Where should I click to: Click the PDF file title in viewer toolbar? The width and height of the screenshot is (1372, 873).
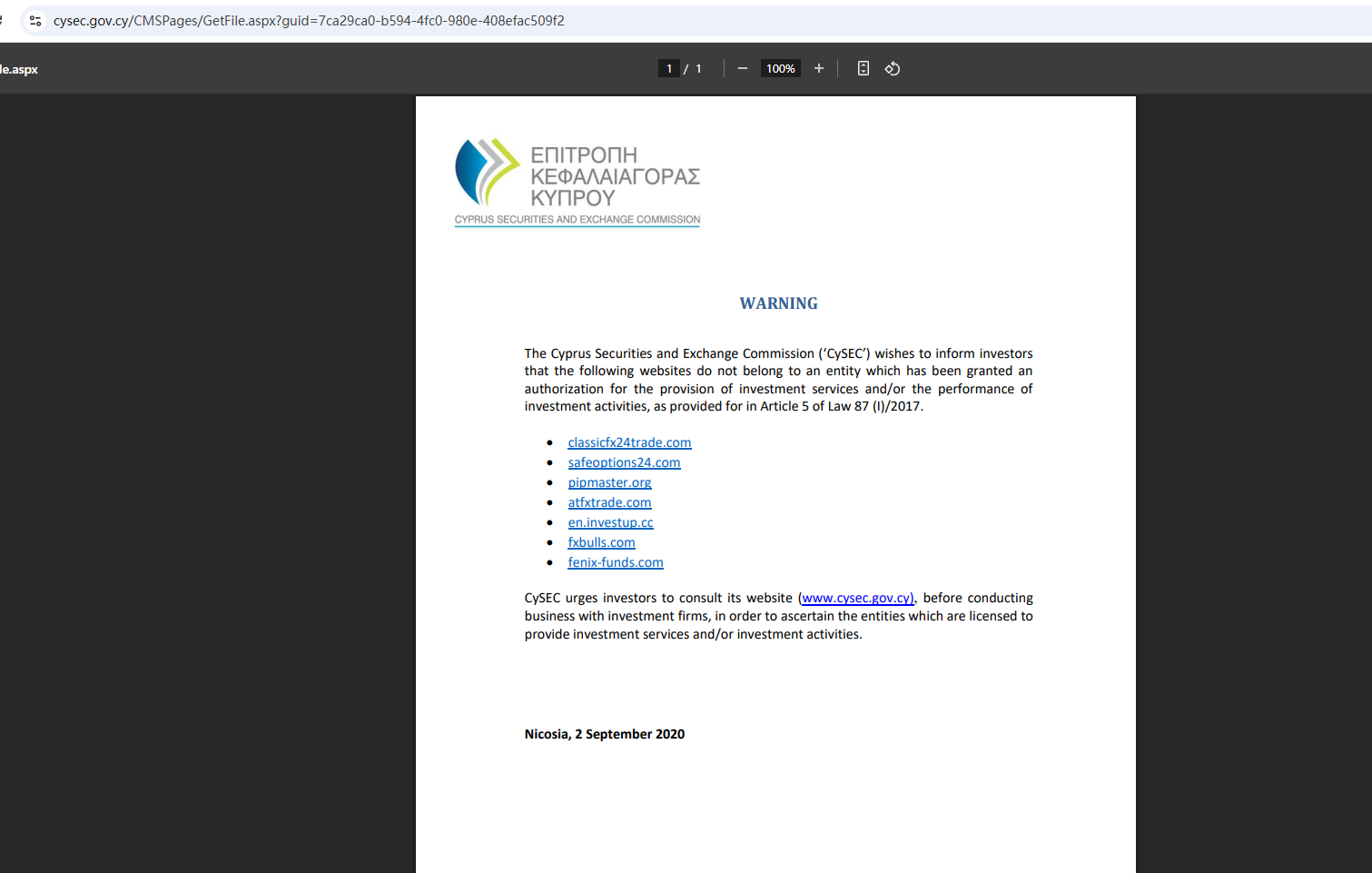[19, 69]
